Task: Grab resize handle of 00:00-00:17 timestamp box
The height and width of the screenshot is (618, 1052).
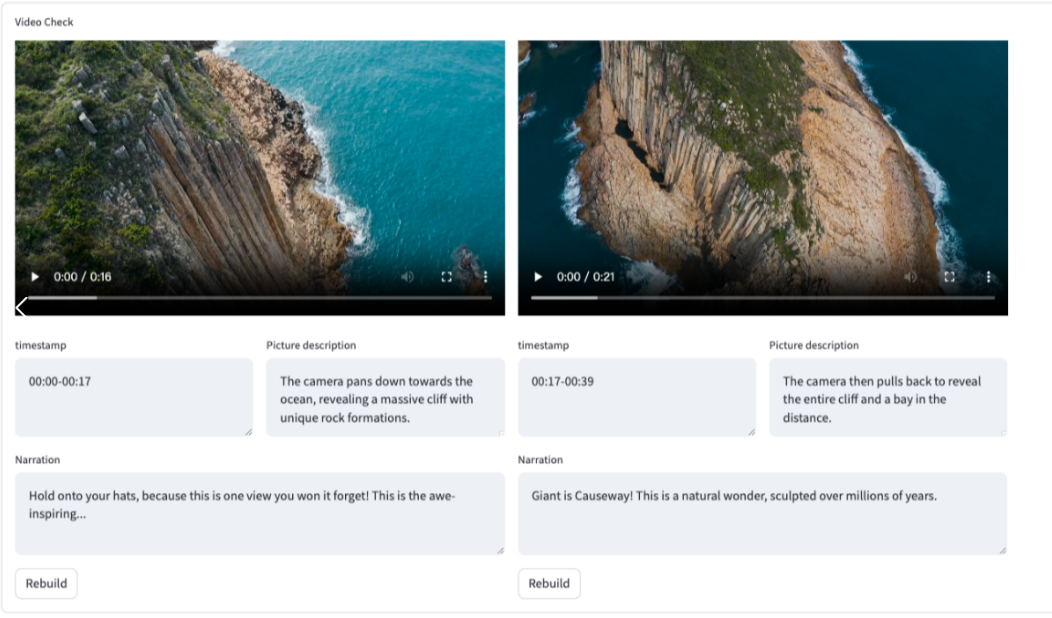Action: (x=248, y=432)
